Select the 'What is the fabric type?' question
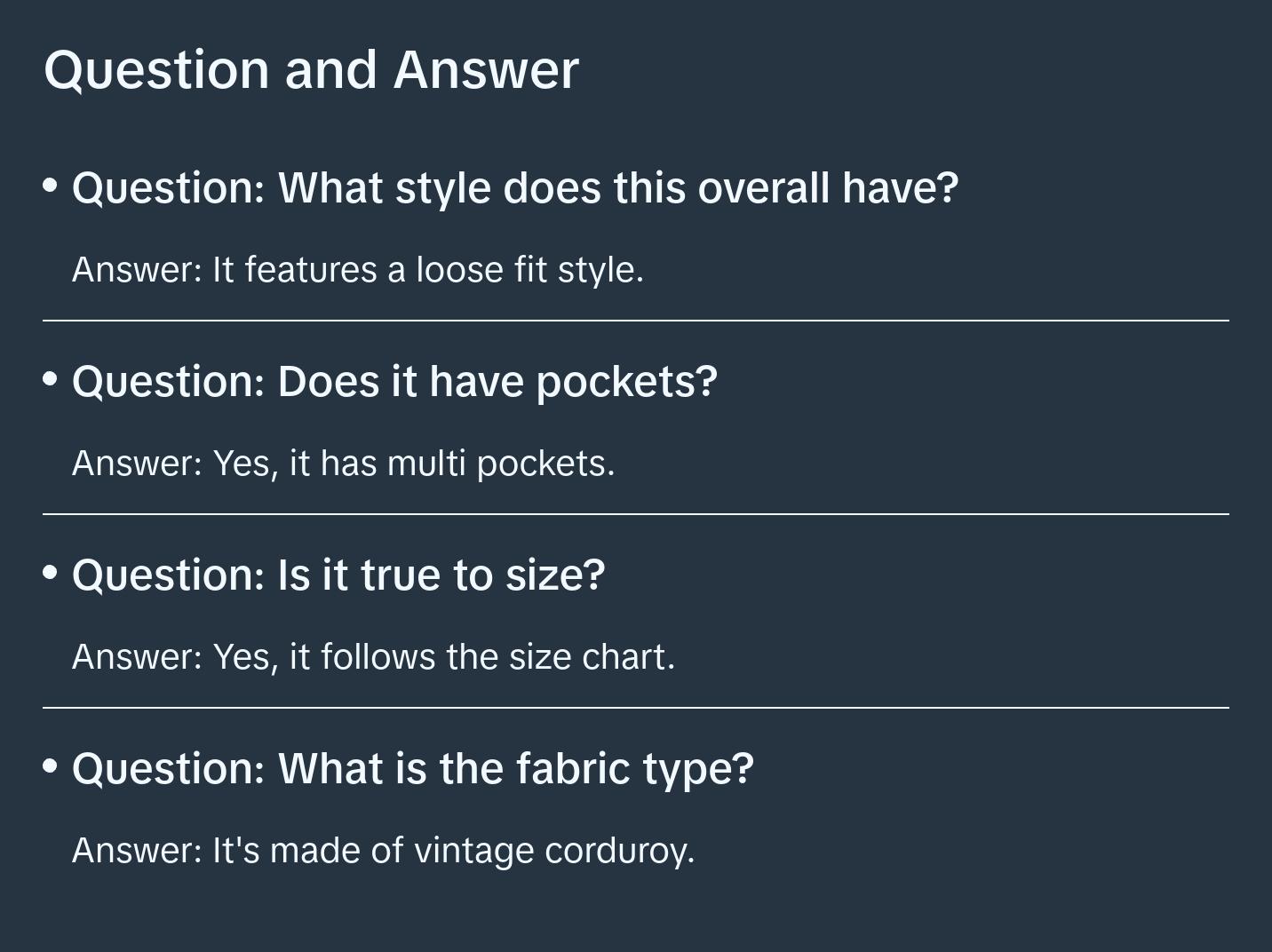This screenshot has height=952, width=1272. 413,768
